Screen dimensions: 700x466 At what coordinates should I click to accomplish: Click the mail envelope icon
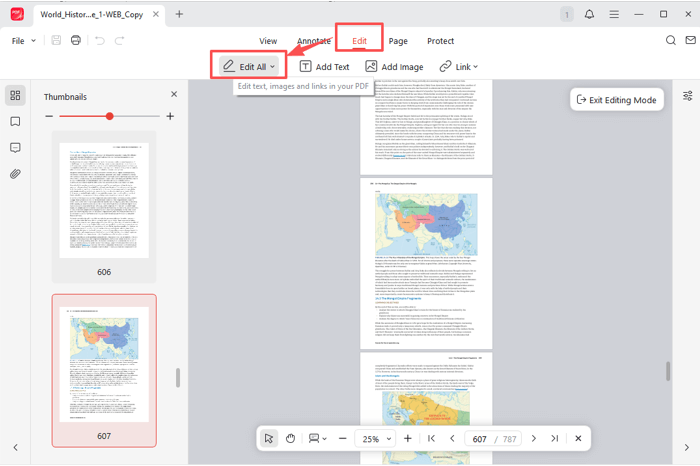(x=690, y=40)
